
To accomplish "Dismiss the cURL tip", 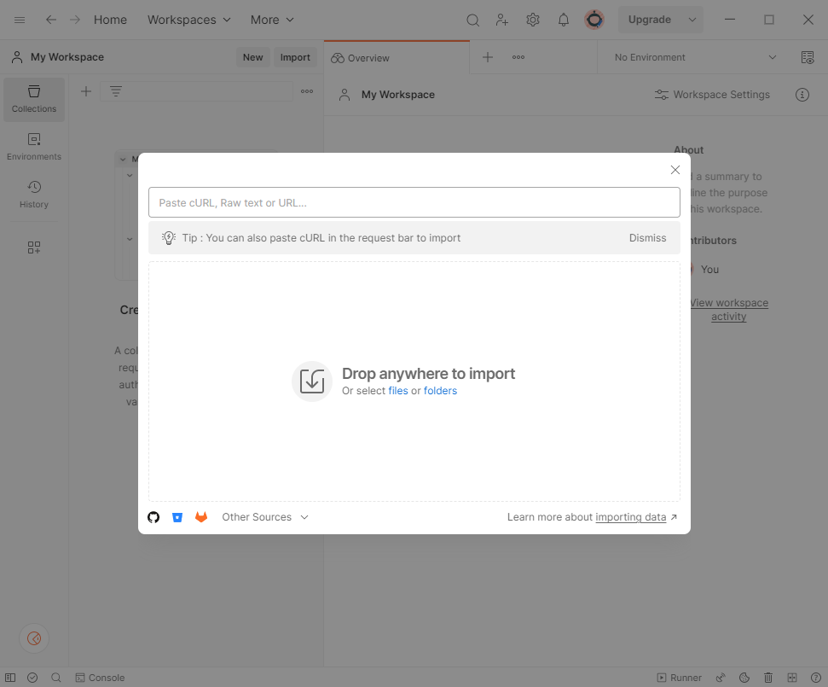I will click(647, 238).
